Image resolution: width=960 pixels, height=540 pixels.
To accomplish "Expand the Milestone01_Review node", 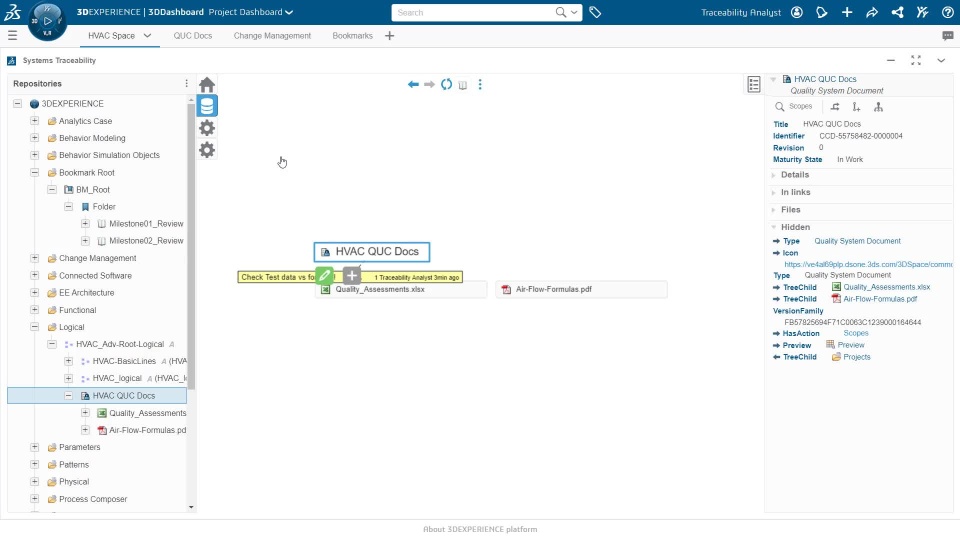I will click(x=85, y=223).
